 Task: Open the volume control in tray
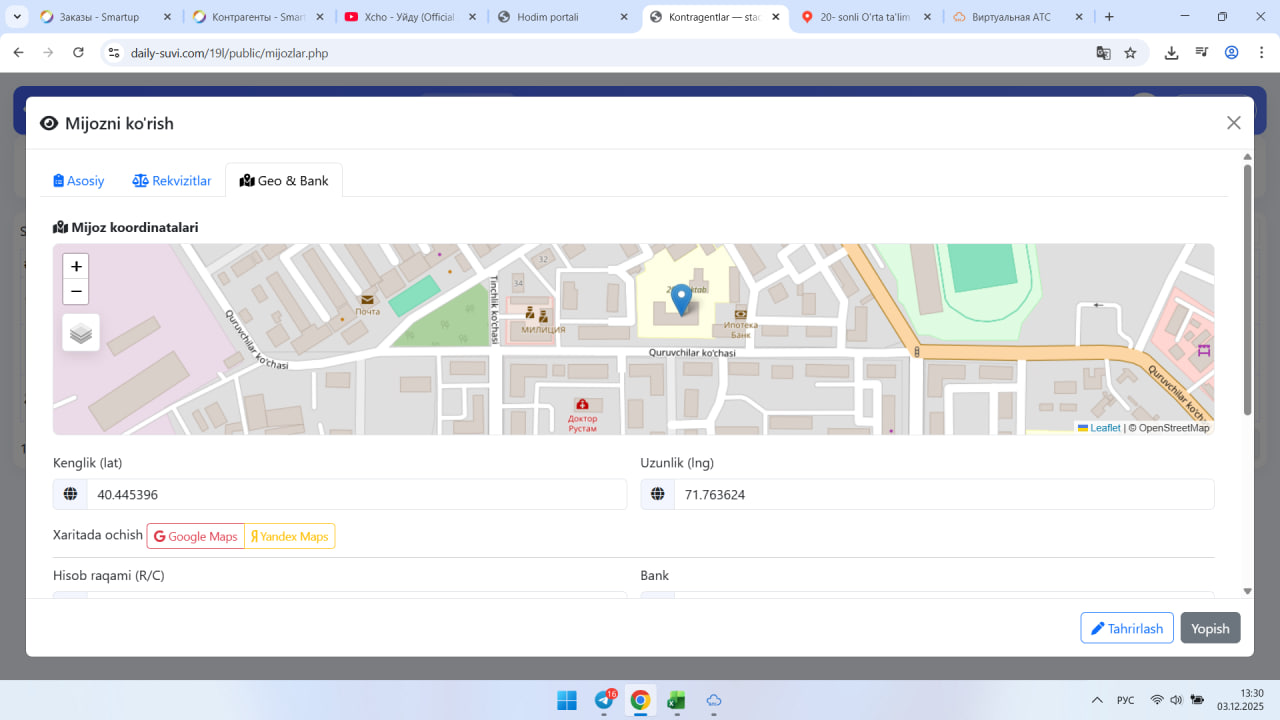[1176, 700]
